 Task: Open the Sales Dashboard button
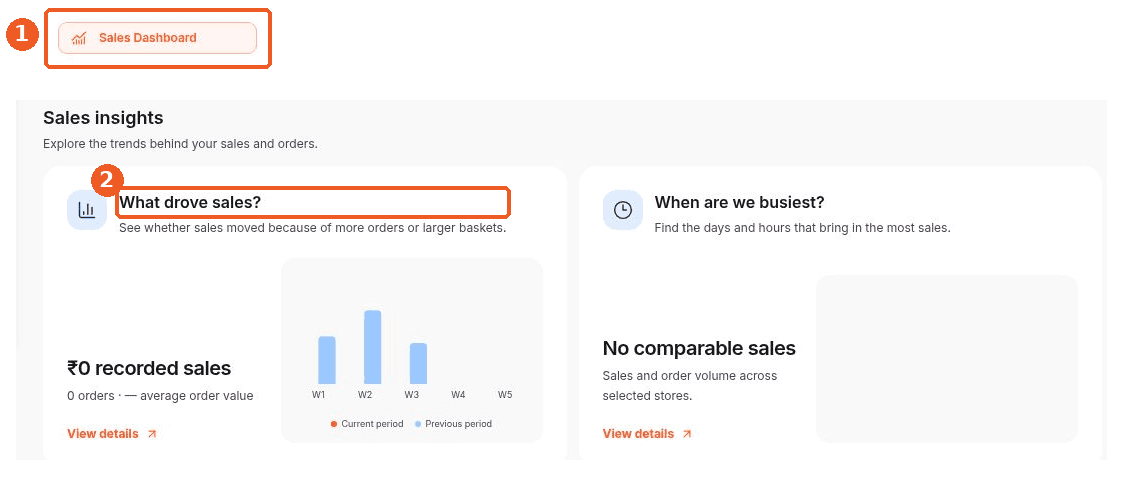[x=157, y=38]
